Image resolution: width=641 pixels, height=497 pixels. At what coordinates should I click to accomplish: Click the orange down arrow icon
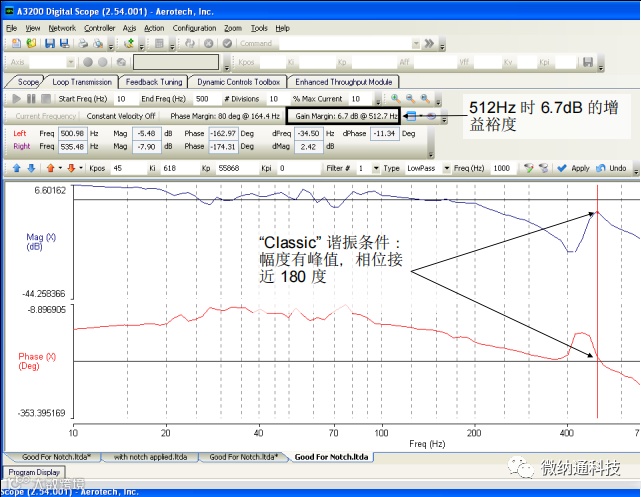[x=71, y=168]
